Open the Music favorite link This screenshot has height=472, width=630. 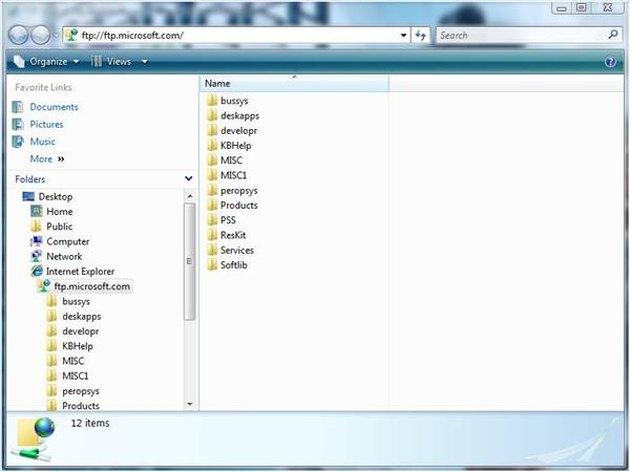[x=42, y=141]
